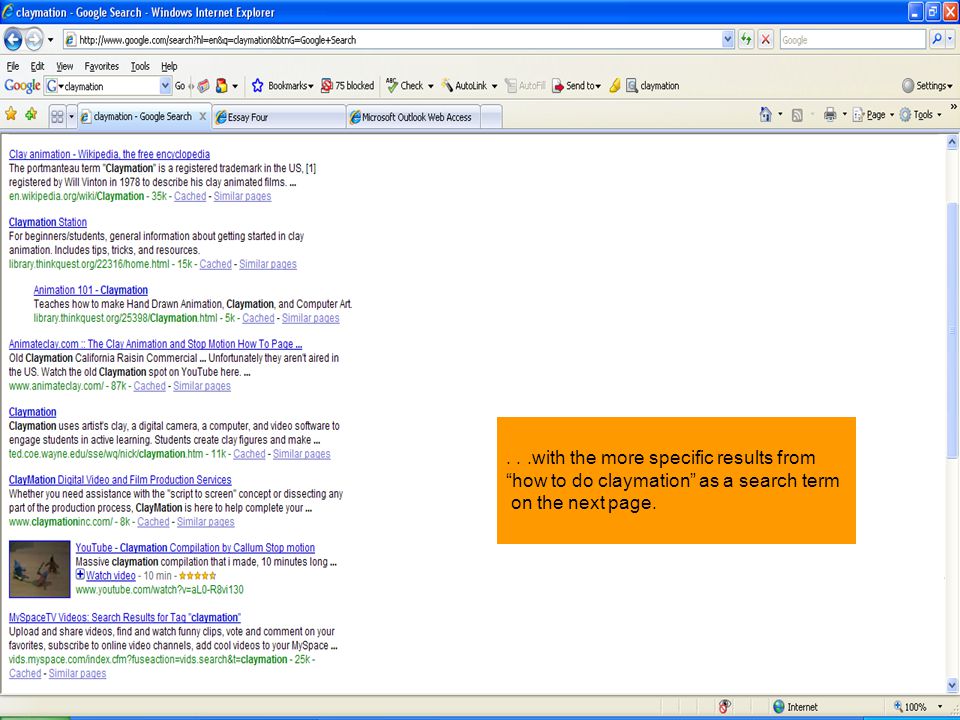Screen dimensions: 960x720
Task: Refresh the page with green arrows icon
Action: point(746,40)
